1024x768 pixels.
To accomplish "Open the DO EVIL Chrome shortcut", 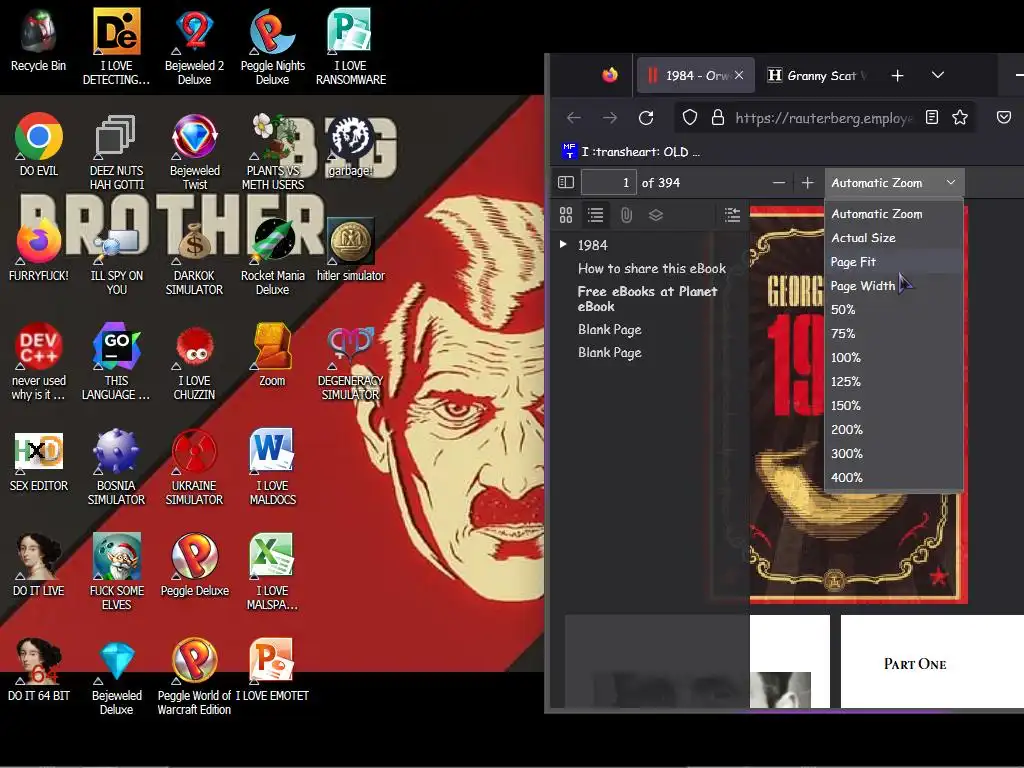I will click(39, 145).
